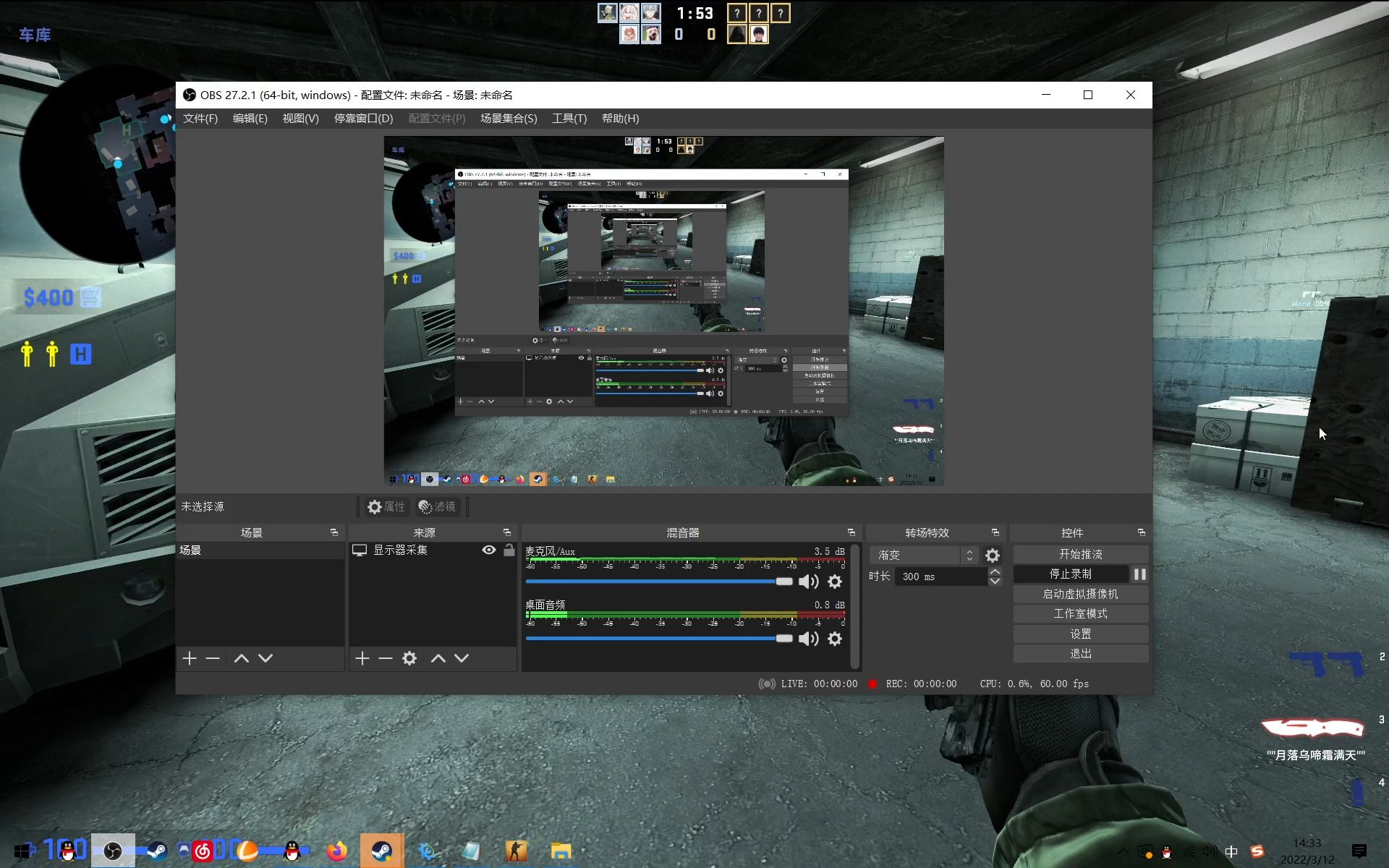The width and height of the screenshot is (1389, 868).
Task: Click 开始推流 start streaming button
Action: (1081, 554)
